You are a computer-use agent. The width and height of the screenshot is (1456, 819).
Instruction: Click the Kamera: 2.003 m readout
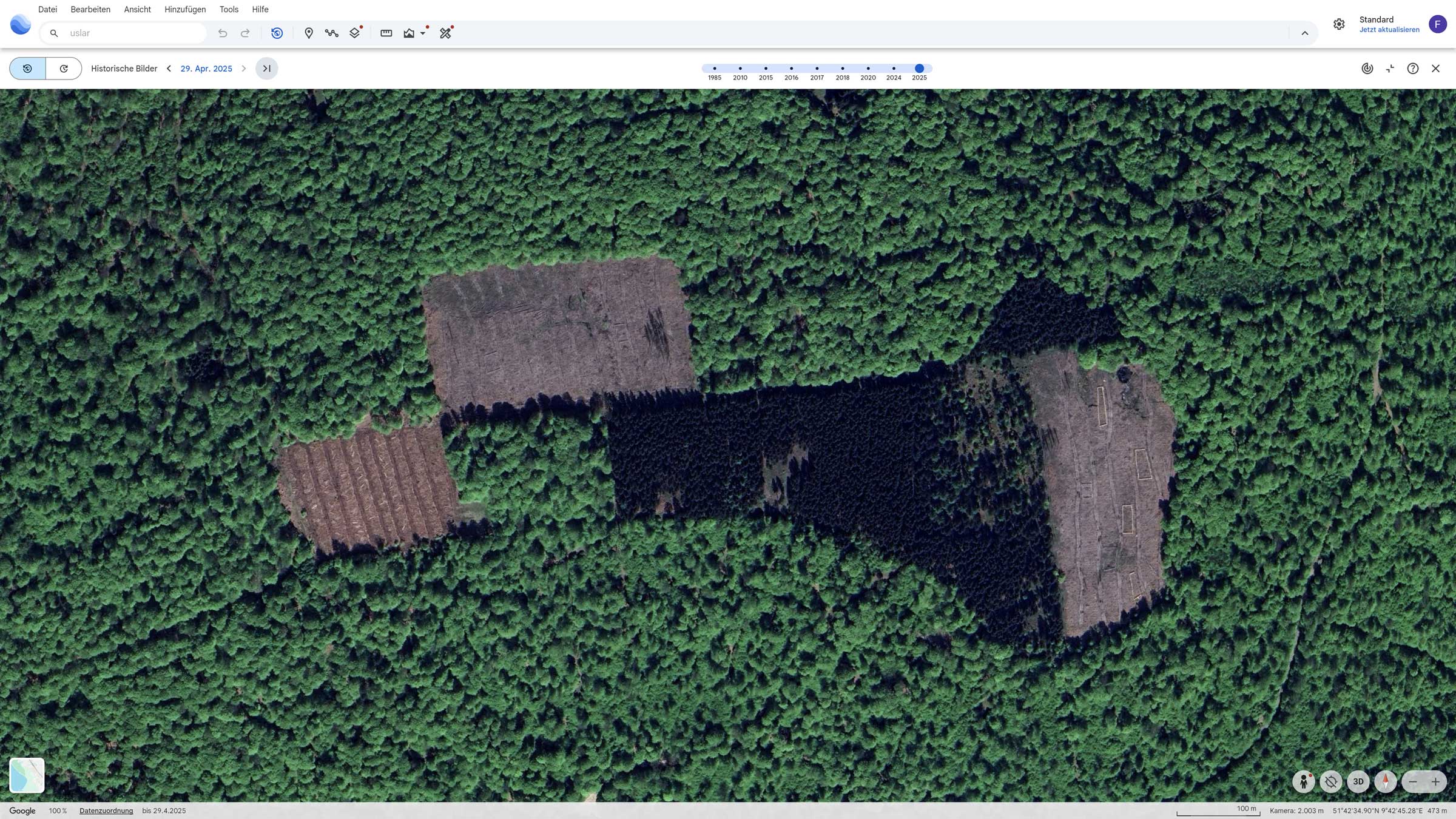click(x=1296, y=811)
